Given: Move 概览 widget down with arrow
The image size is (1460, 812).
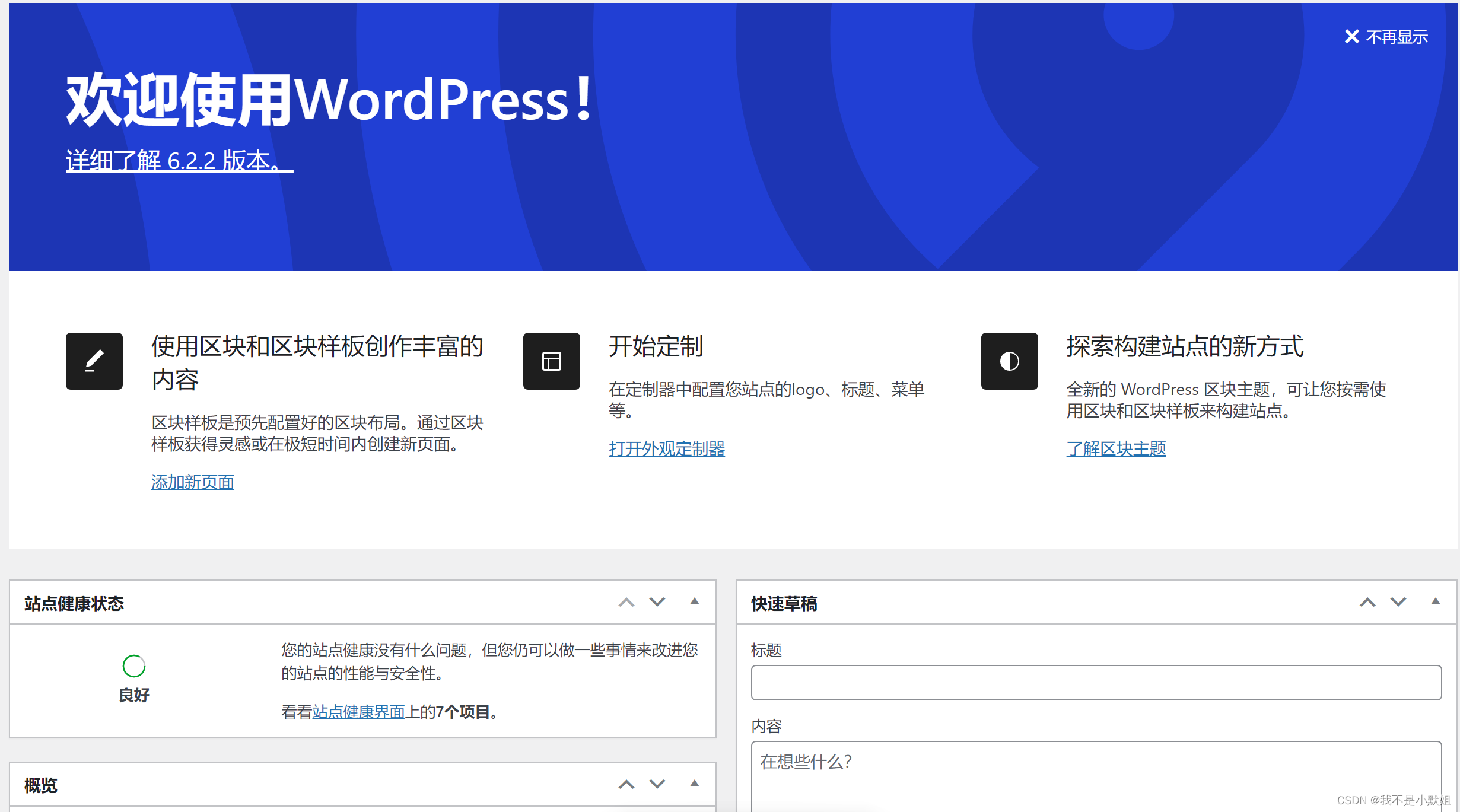Looking at the screenshot, I should click(x=657, y=784).
